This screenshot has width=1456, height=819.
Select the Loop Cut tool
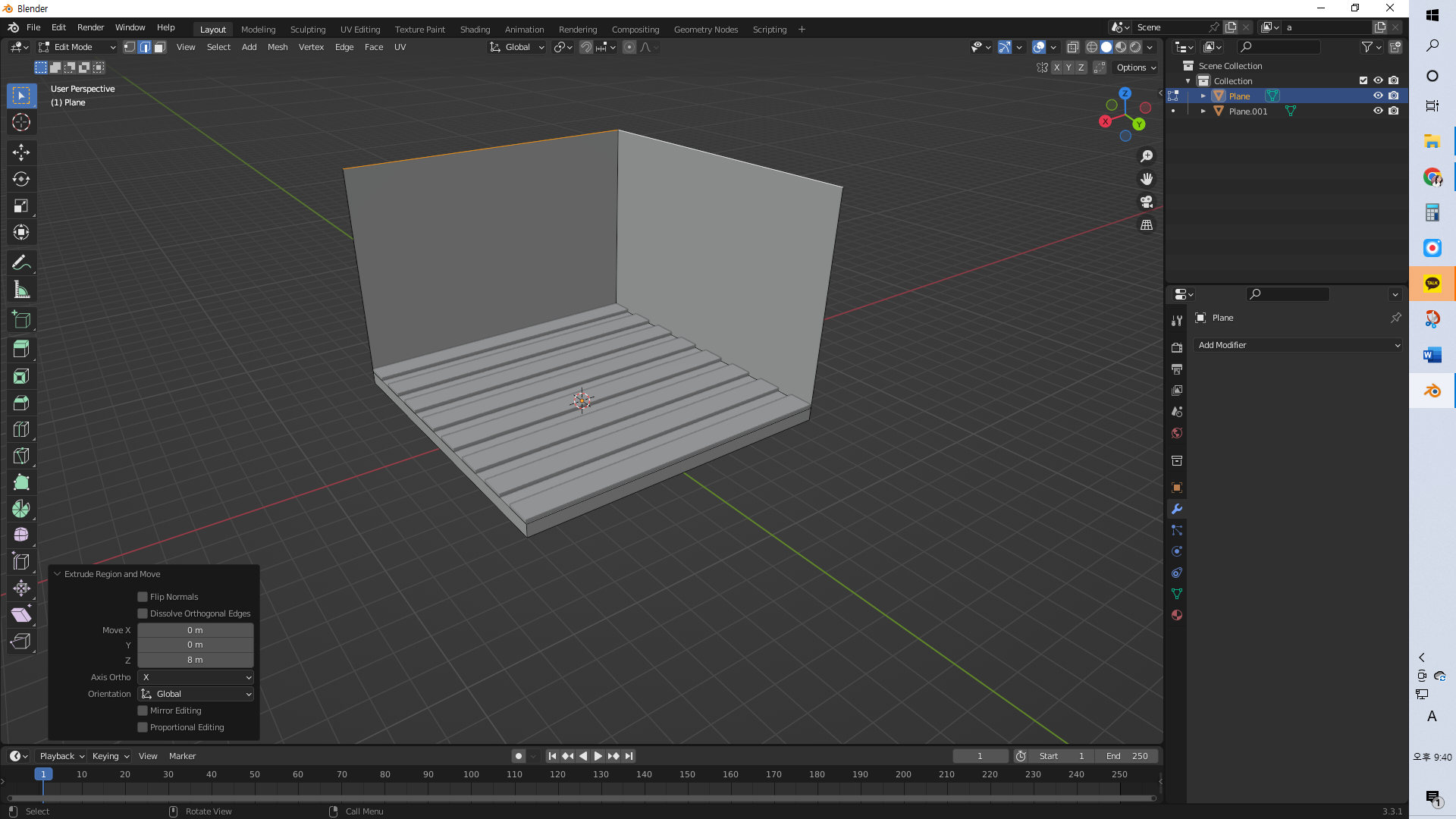click(21, 429)
